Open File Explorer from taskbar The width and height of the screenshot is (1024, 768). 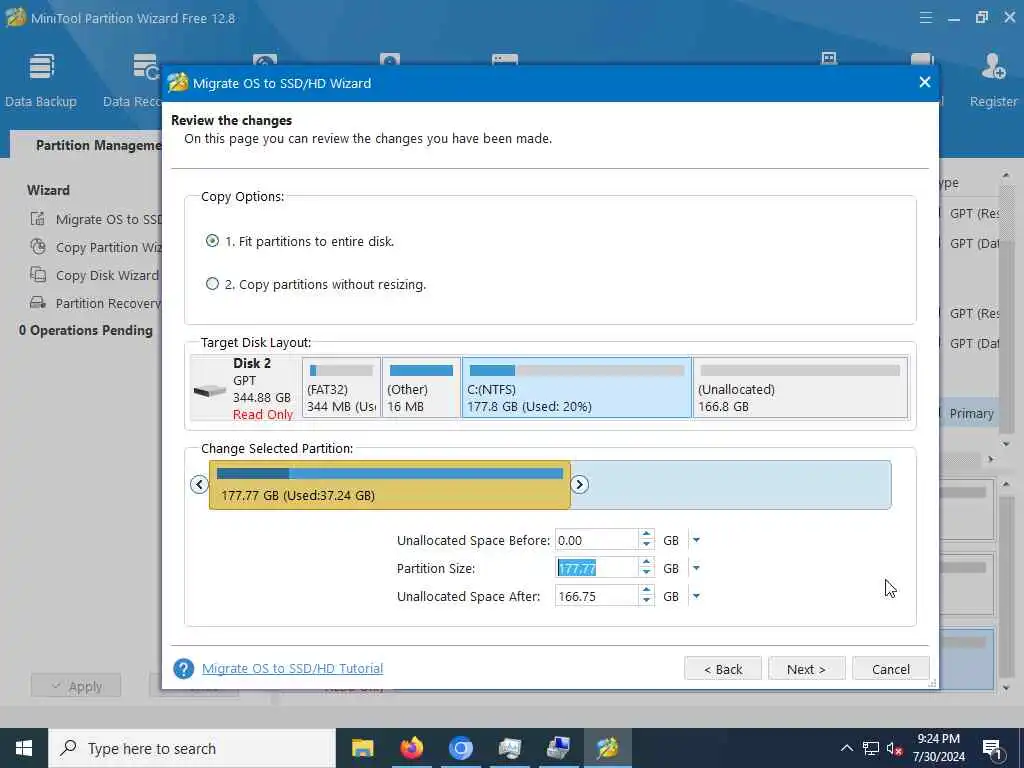point(362,748)
